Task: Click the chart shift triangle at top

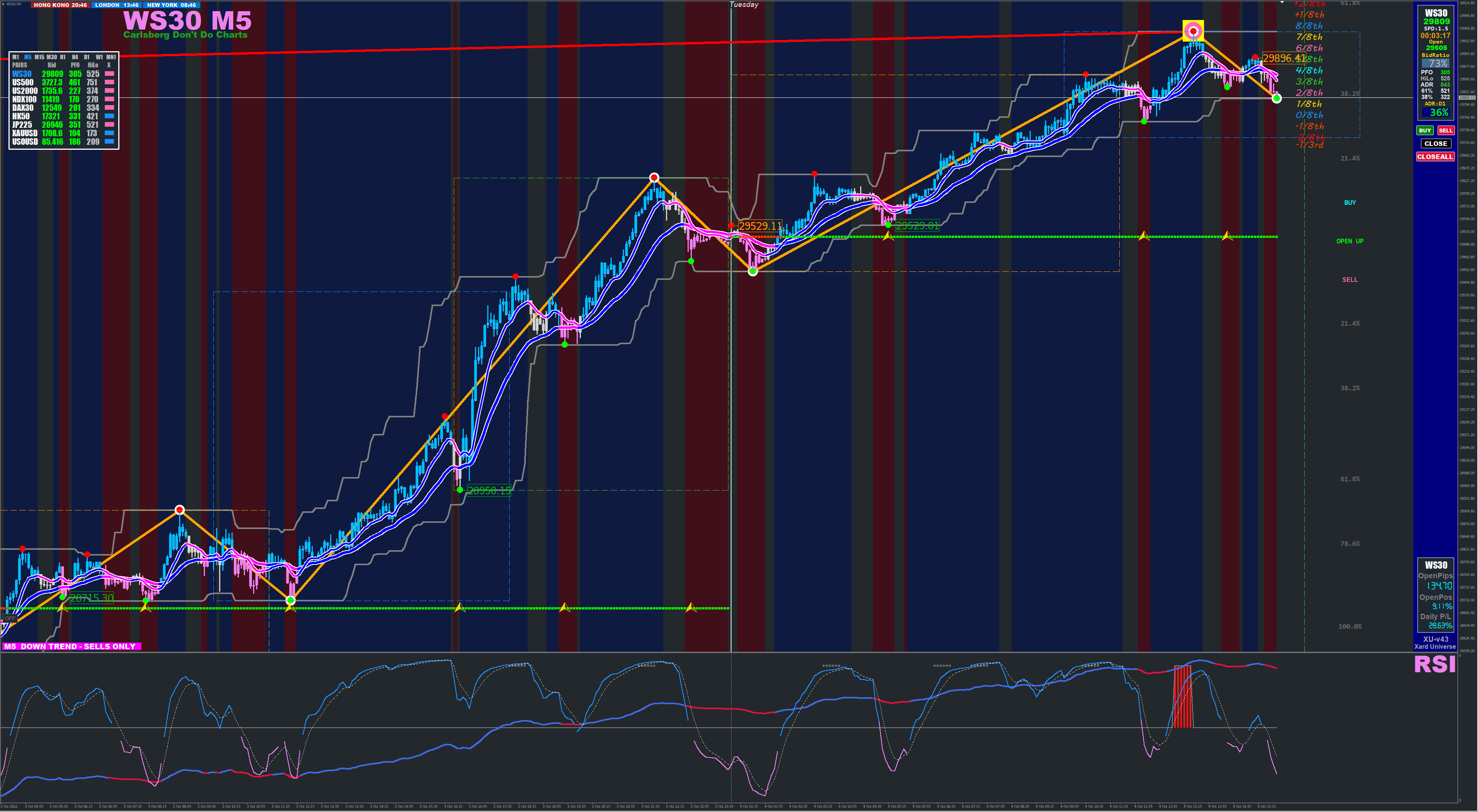Action: [1282, 3]
